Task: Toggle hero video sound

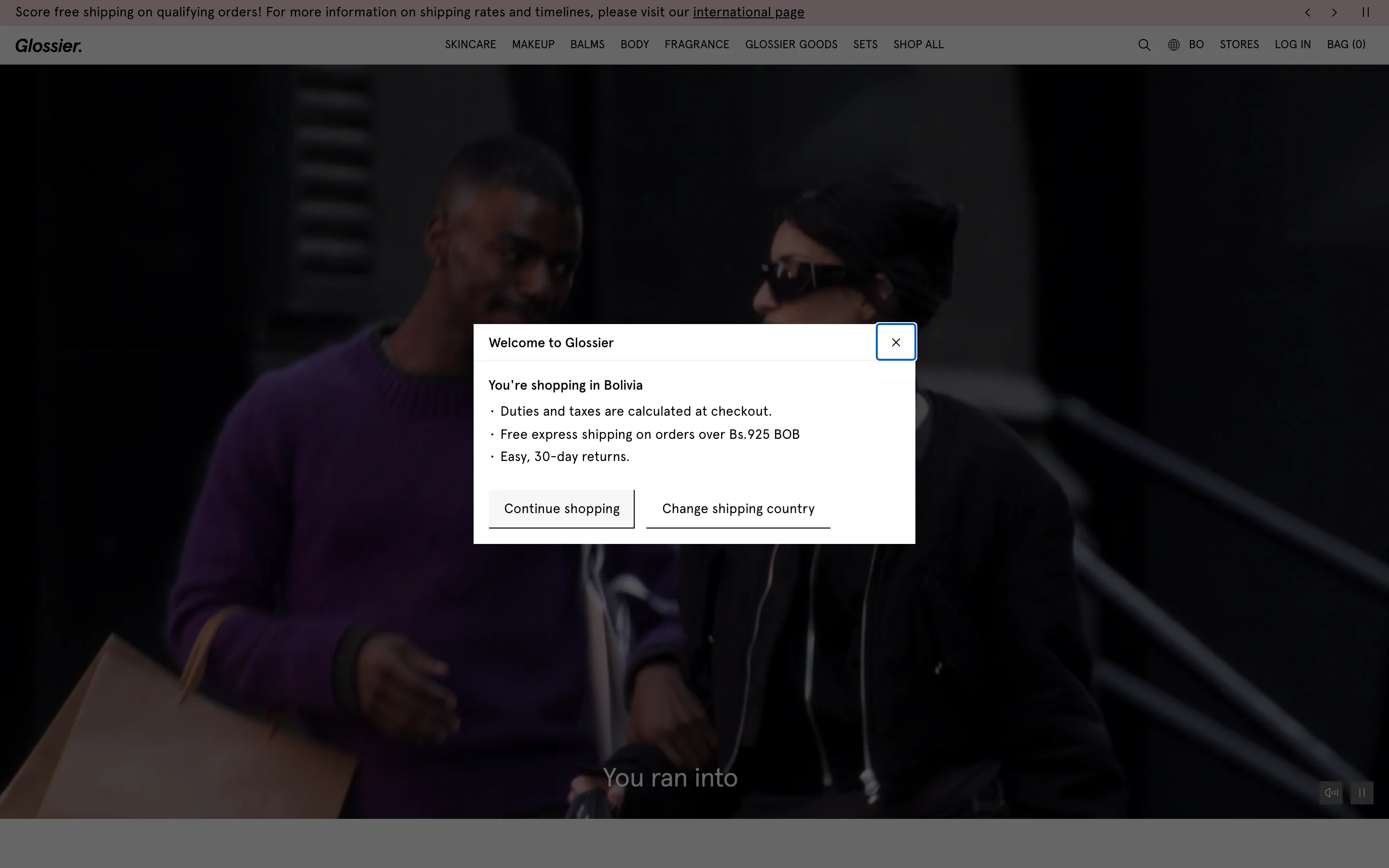Action: pos(1331,793)
